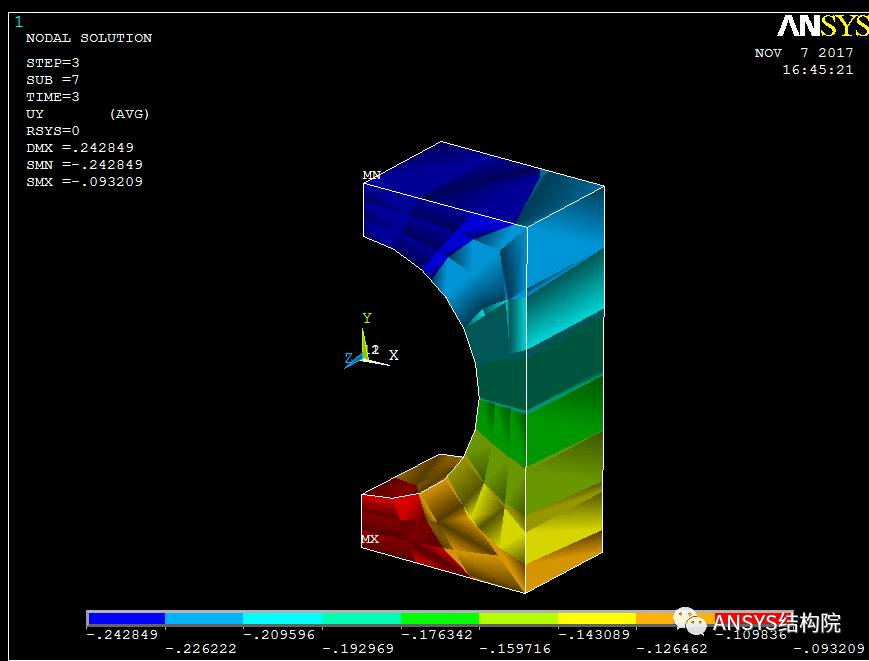Click the MN minimum marker on the model
869x661 pixels.
click(371, 175)
